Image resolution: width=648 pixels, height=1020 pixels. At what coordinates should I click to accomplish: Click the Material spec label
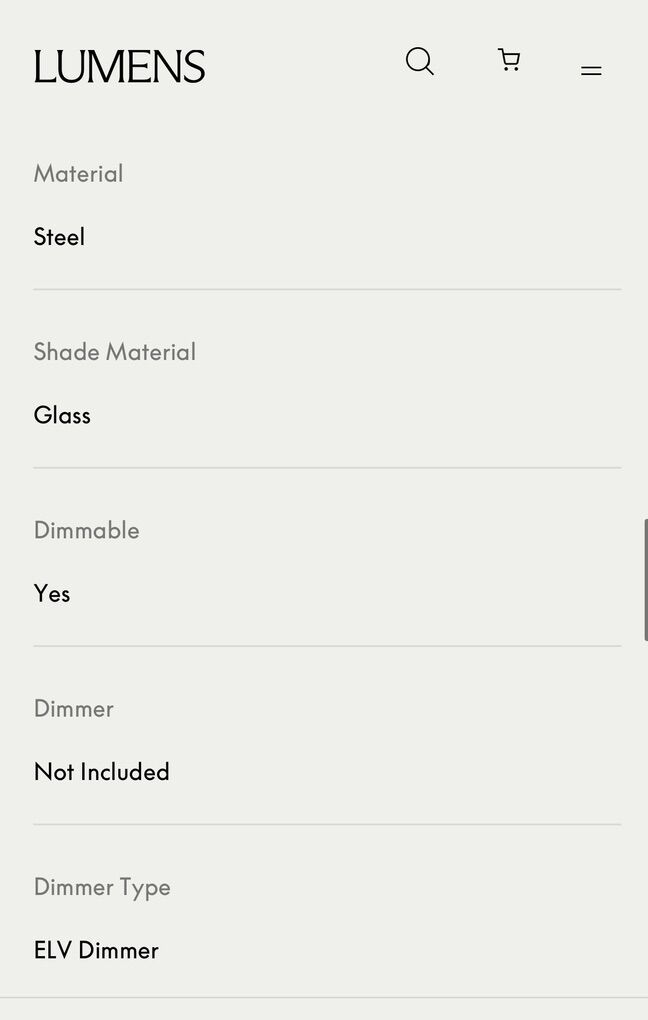click(x=78, y=174)
